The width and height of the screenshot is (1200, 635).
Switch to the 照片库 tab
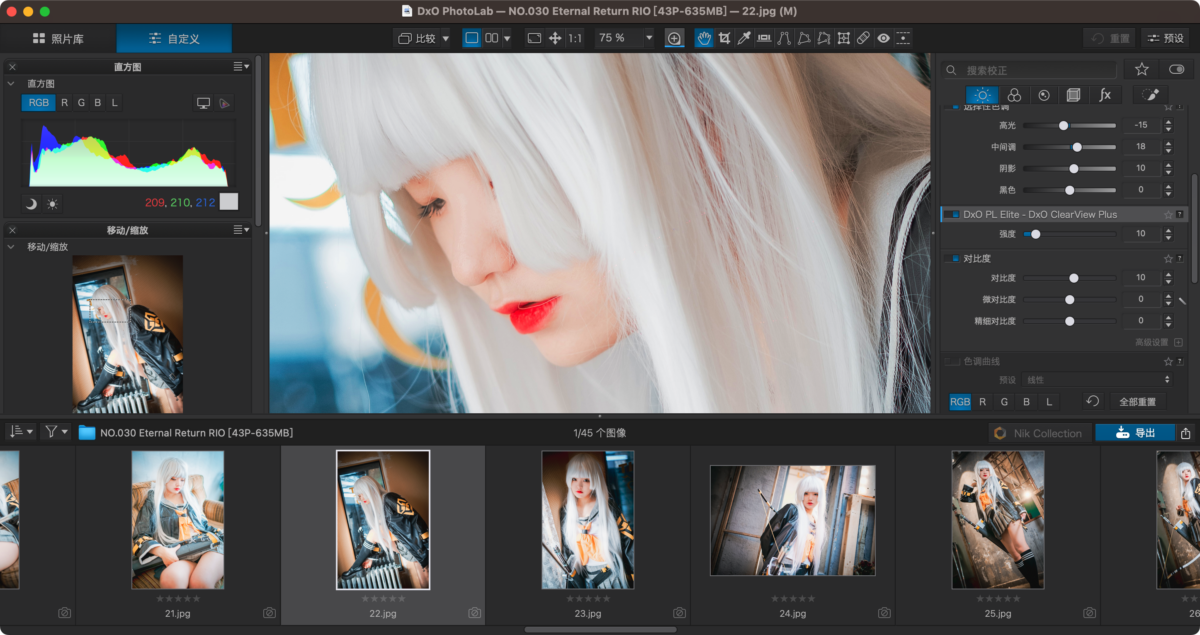(x=58, y=38)
